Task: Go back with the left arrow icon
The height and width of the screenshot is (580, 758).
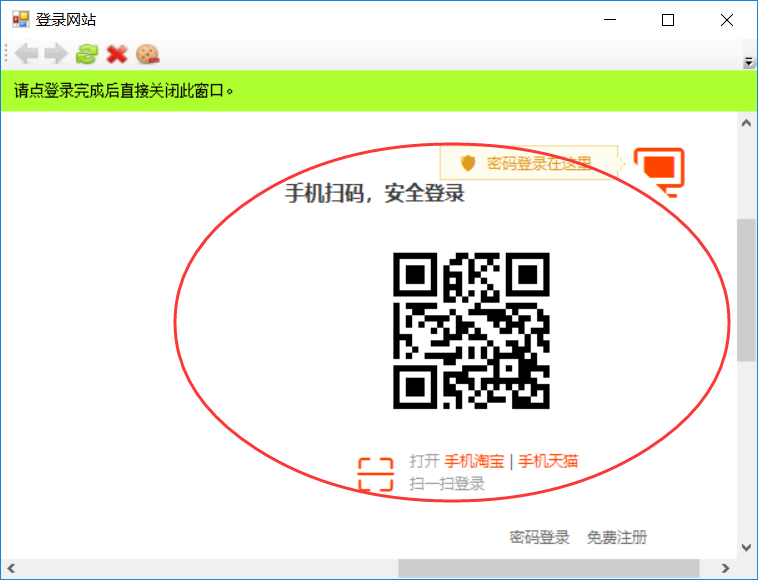Action: pos(26,54)
